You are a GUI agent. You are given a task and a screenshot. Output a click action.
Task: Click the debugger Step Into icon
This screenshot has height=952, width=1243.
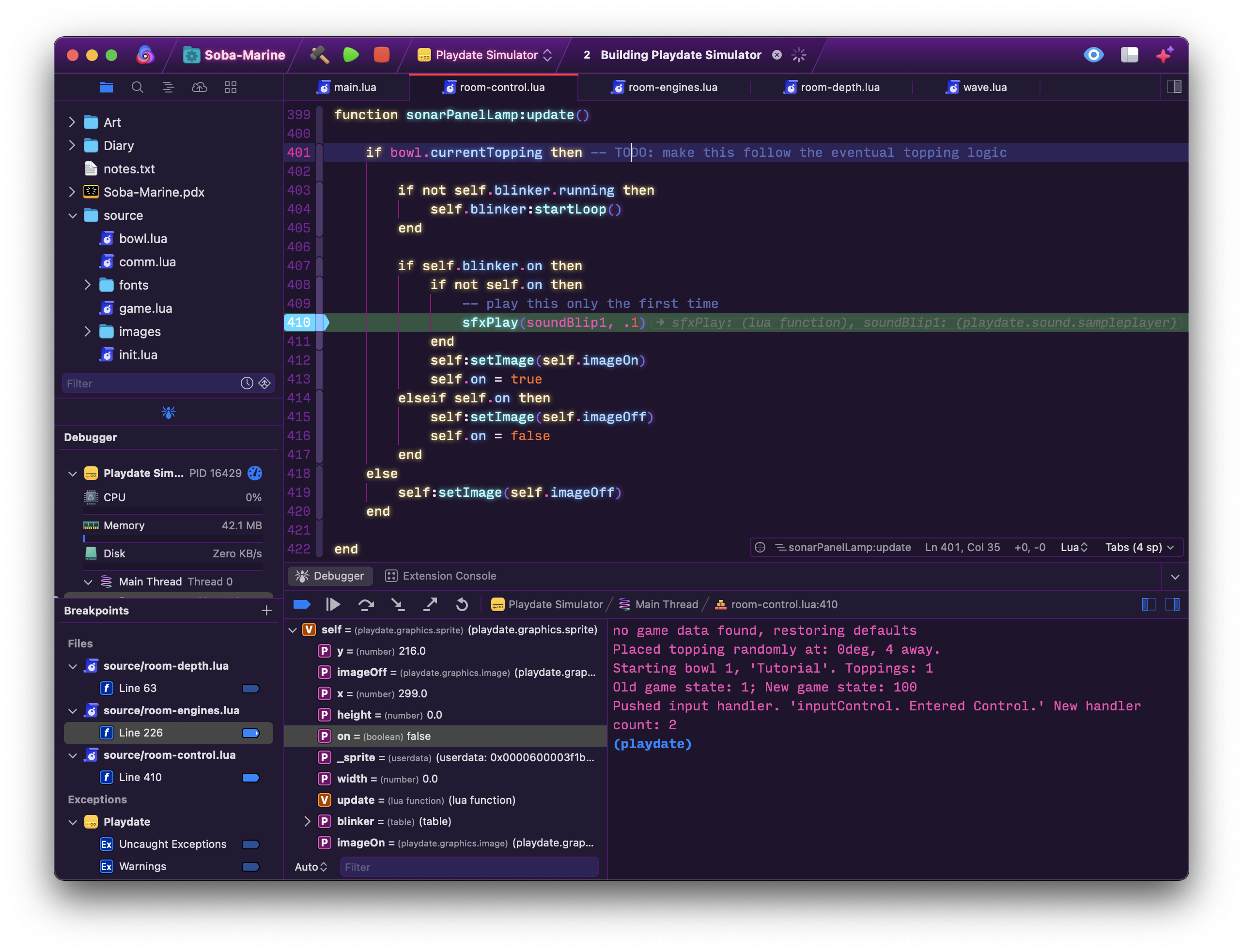(398, 605)
